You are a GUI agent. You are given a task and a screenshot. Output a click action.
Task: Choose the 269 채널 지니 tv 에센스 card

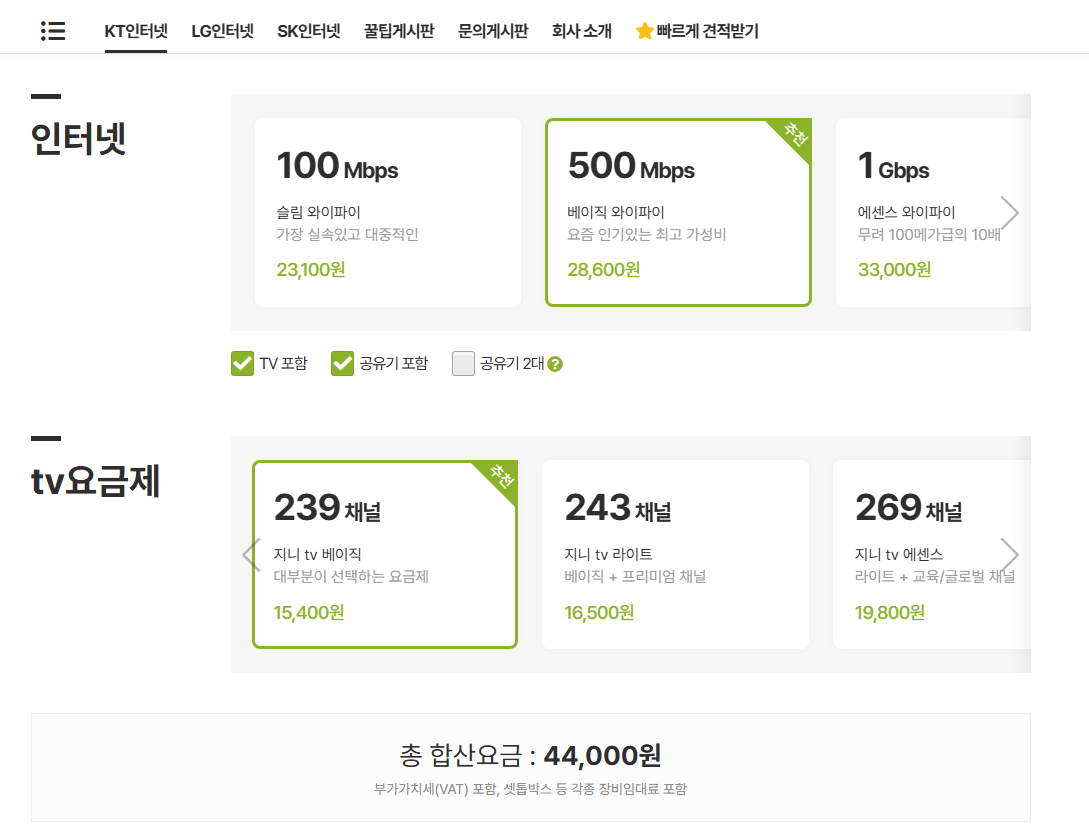tap(931, 554)
